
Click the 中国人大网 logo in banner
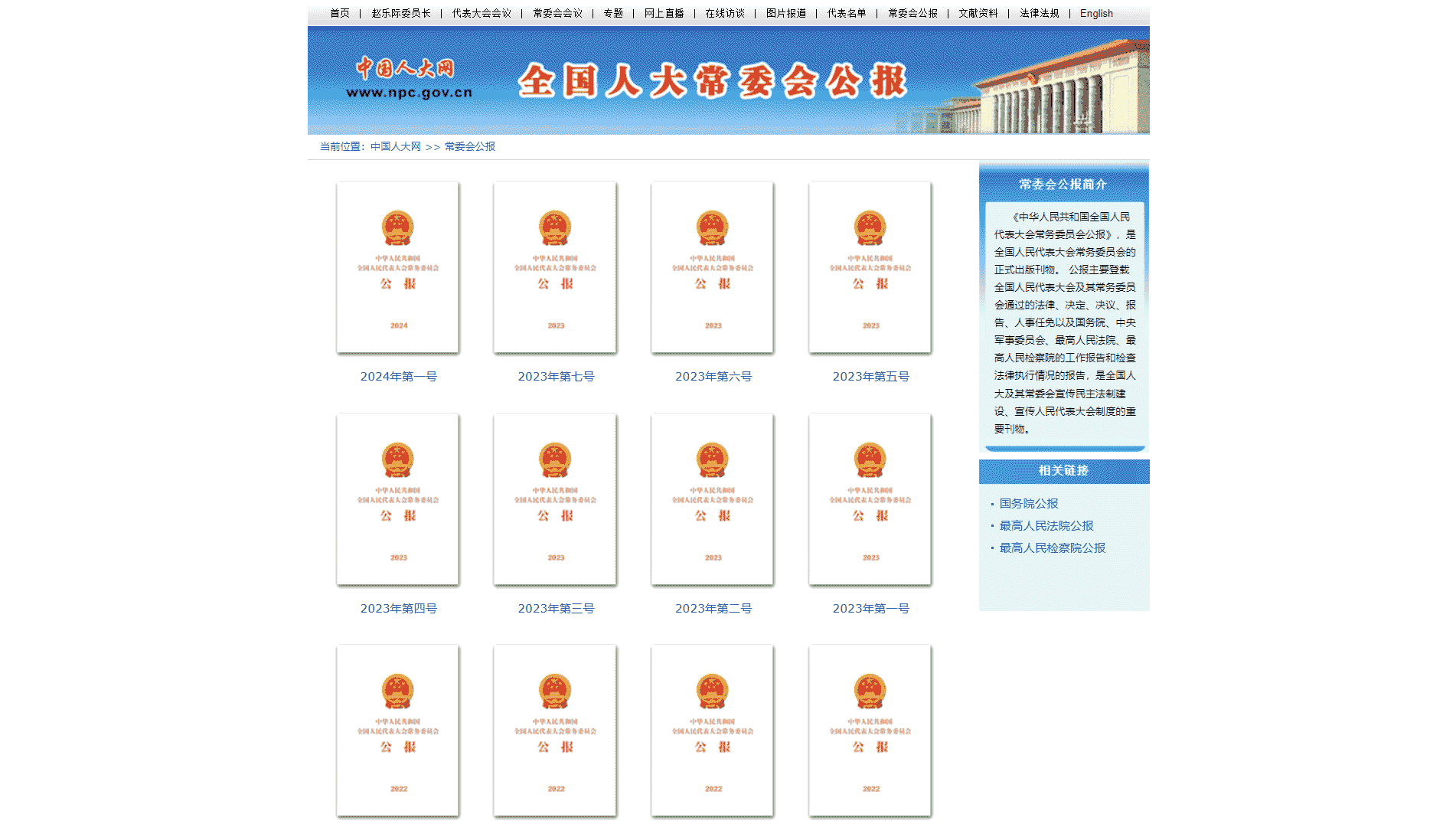pyautogui.click(x=406, y=68)
